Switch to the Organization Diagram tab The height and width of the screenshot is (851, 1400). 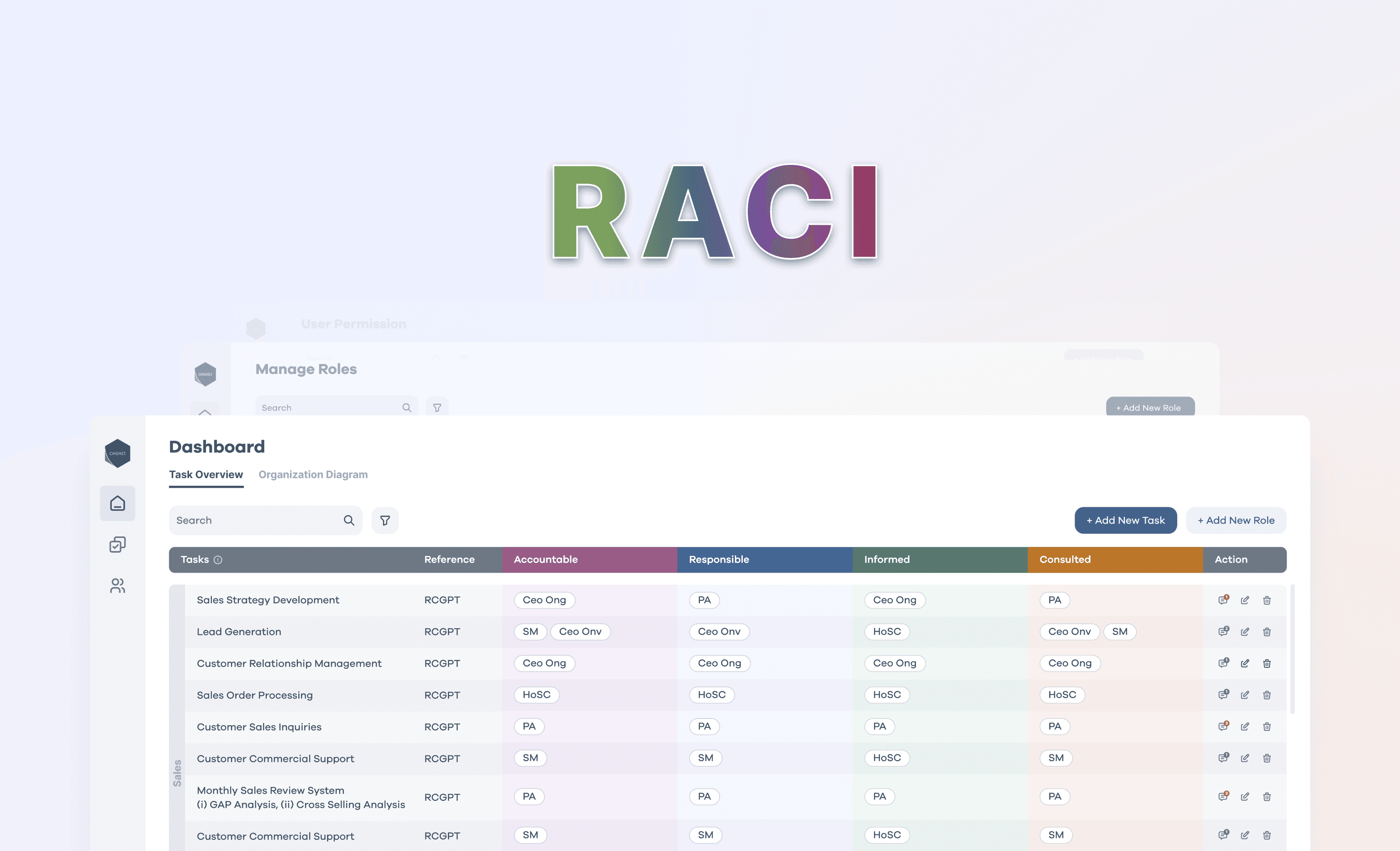[x=313, y=475]
